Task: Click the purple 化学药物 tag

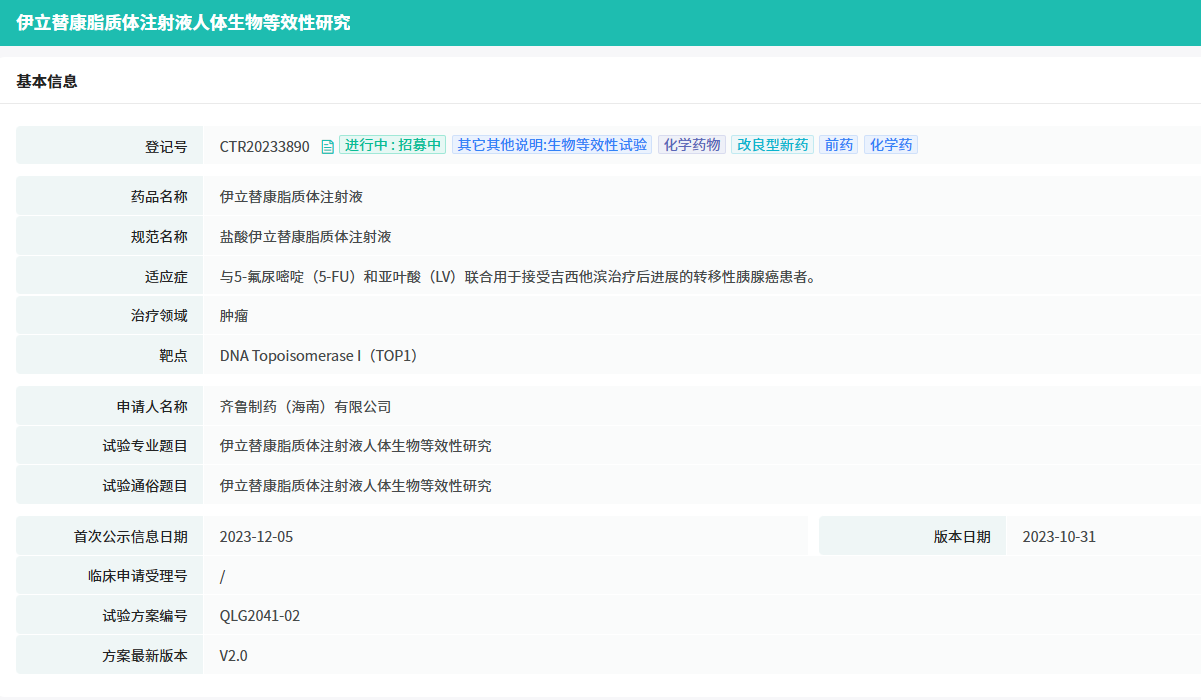Action: 691,145
